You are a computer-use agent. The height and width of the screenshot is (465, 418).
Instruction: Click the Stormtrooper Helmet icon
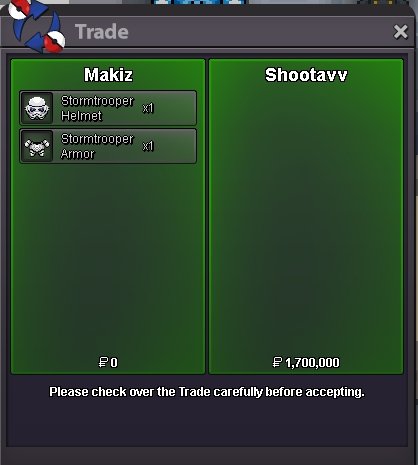point(37,108)
